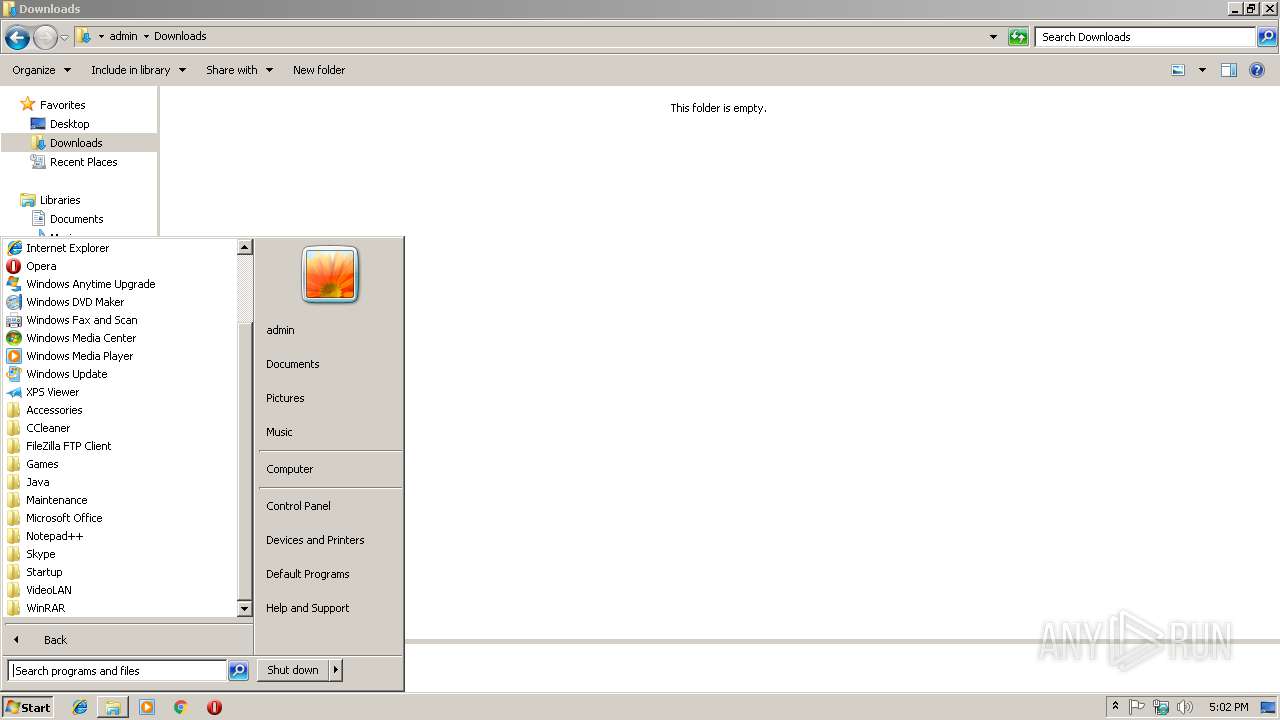
Task: Open the Media Player taskbar icon
Action: click(x=147, y=707)
